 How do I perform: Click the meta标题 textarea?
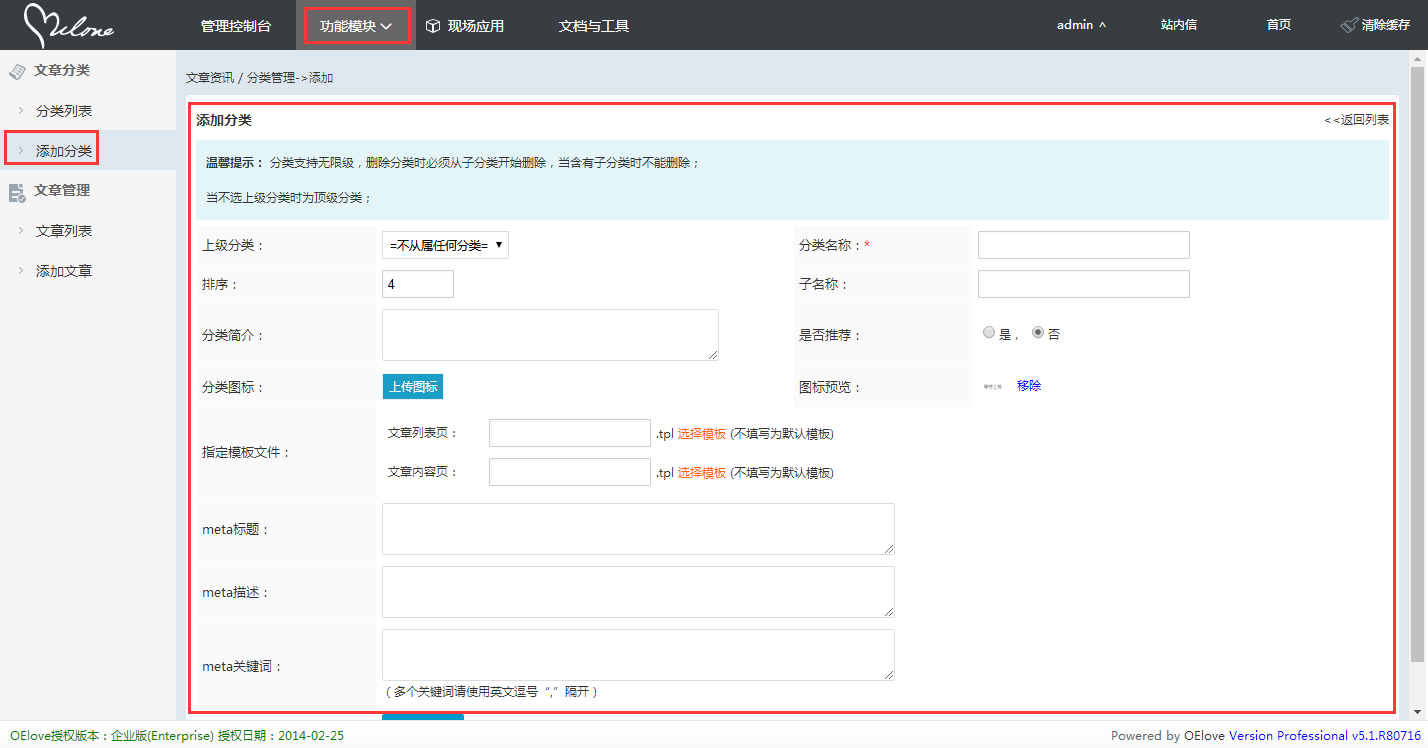638,529
